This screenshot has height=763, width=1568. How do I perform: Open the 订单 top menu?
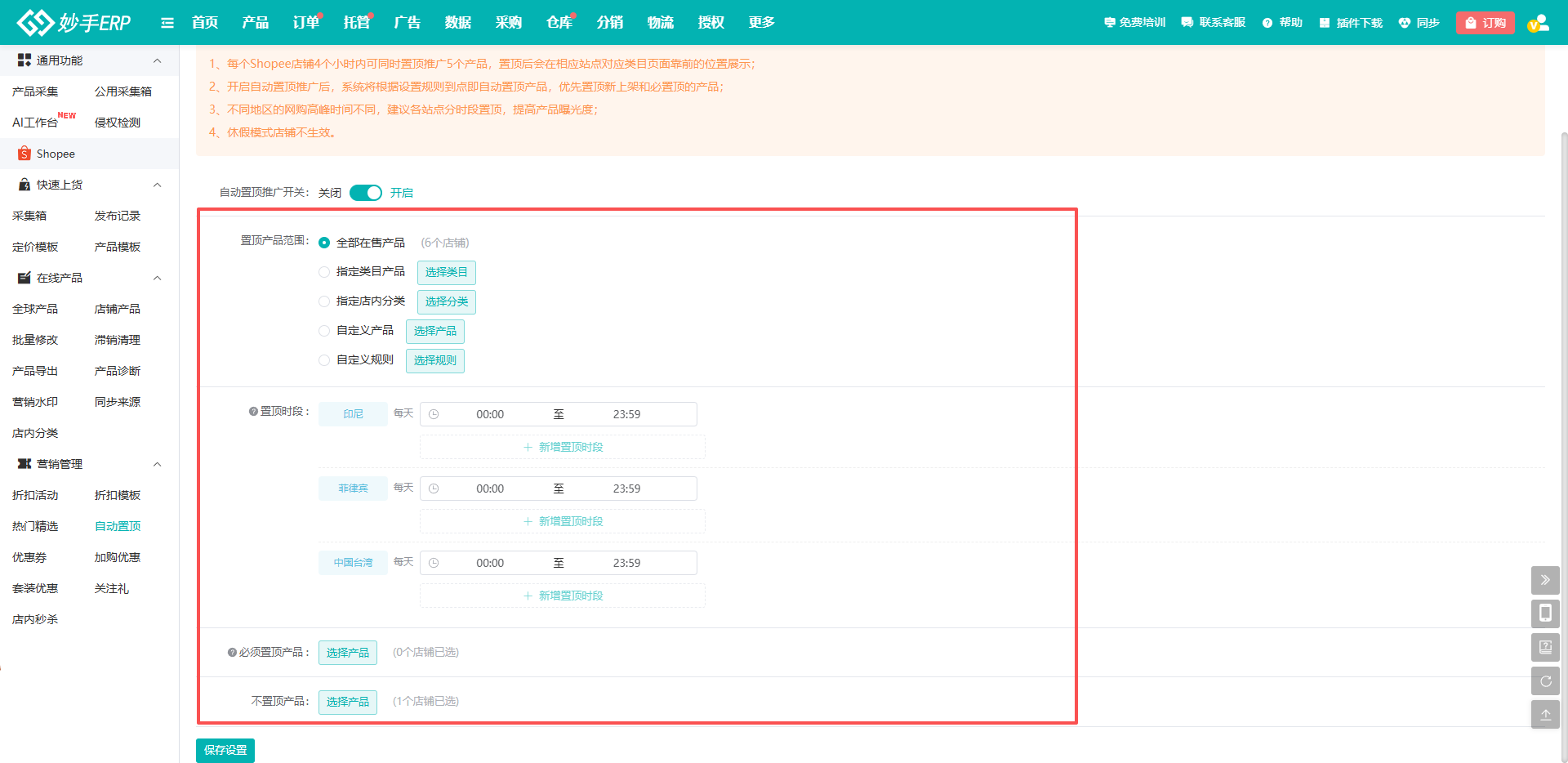pyautogui.click(x=306, y=22)
